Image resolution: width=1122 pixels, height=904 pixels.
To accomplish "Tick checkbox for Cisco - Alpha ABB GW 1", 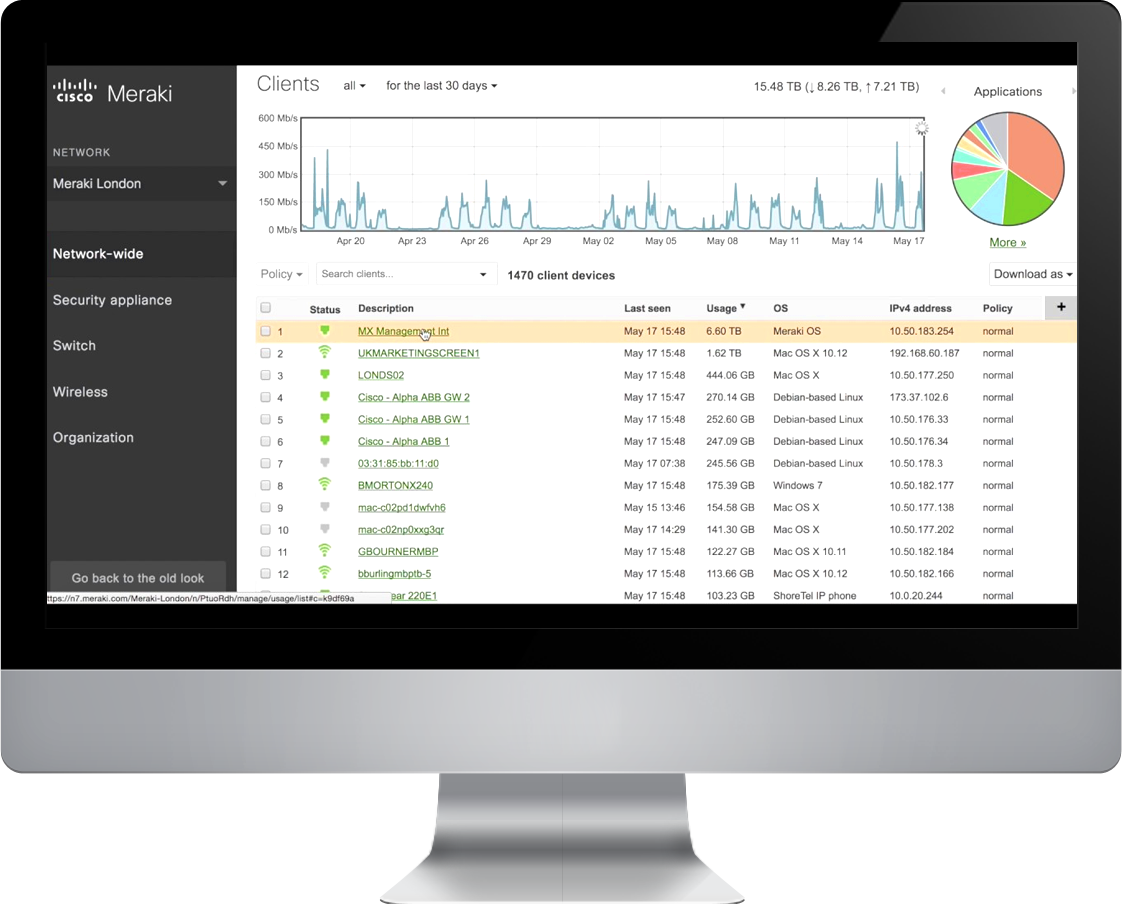I will [x=265, y=419].
